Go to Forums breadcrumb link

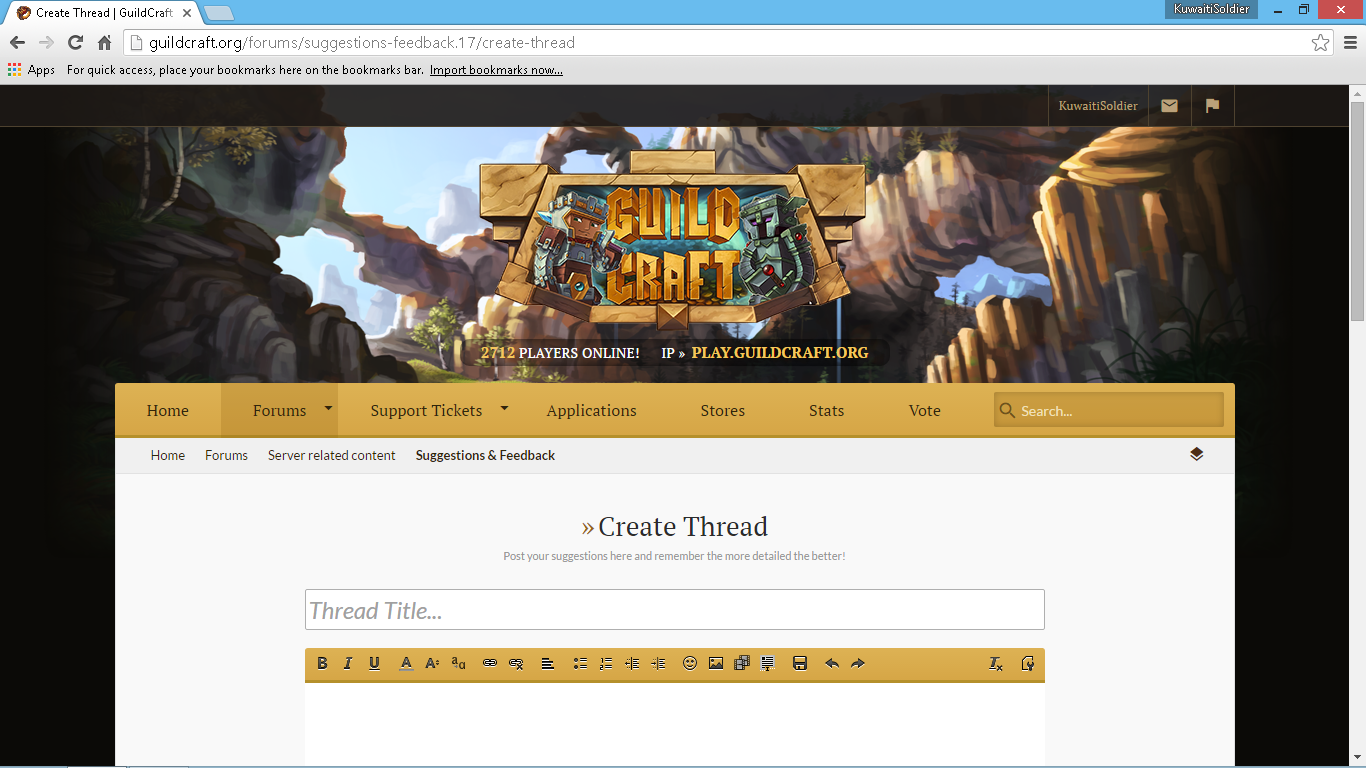(x=226, y=455)
